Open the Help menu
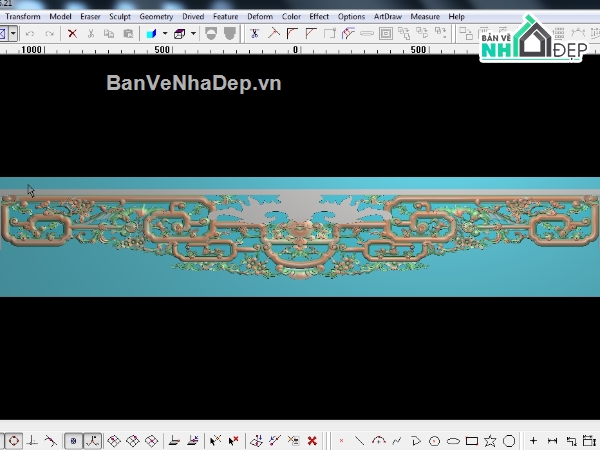Viewport: 600px width, 450px height. click(456, 16)
